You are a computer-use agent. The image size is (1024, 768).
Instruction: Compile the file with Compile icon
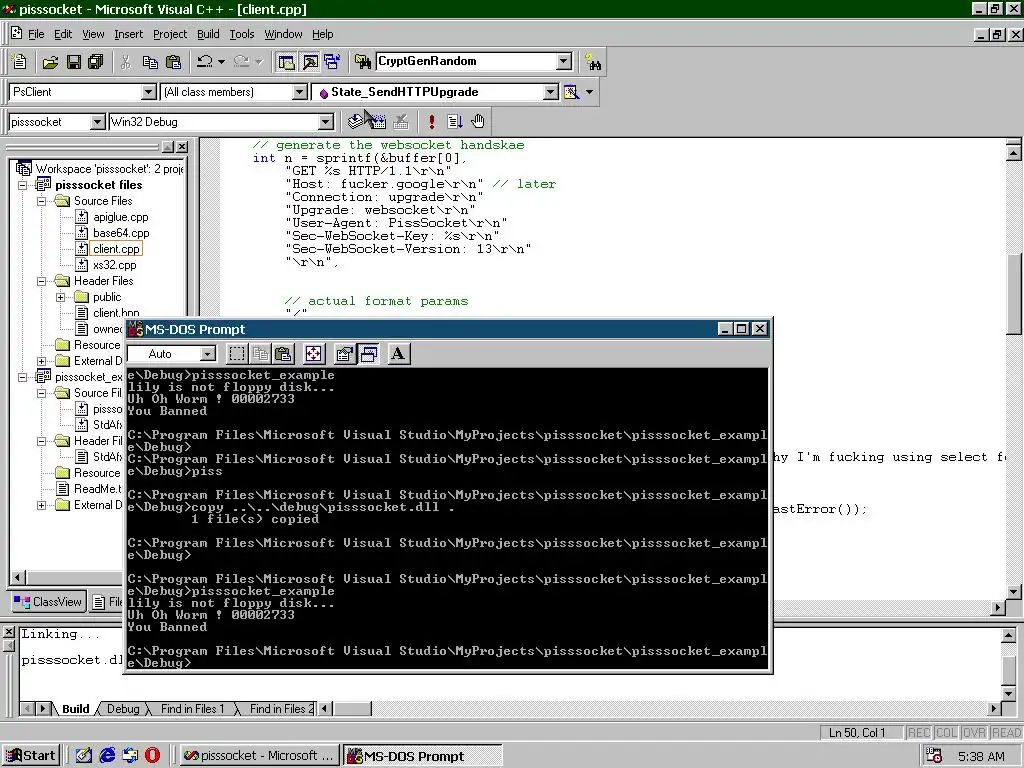tap(355, 121)
